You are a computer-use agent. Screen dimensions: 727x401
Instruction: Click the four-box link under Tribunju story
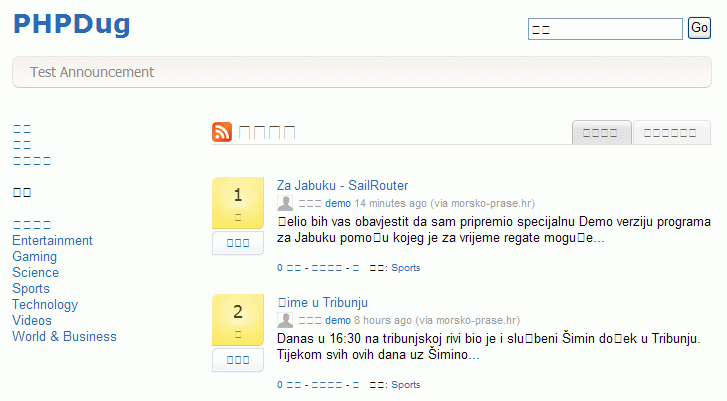click(x=327, y=385)
